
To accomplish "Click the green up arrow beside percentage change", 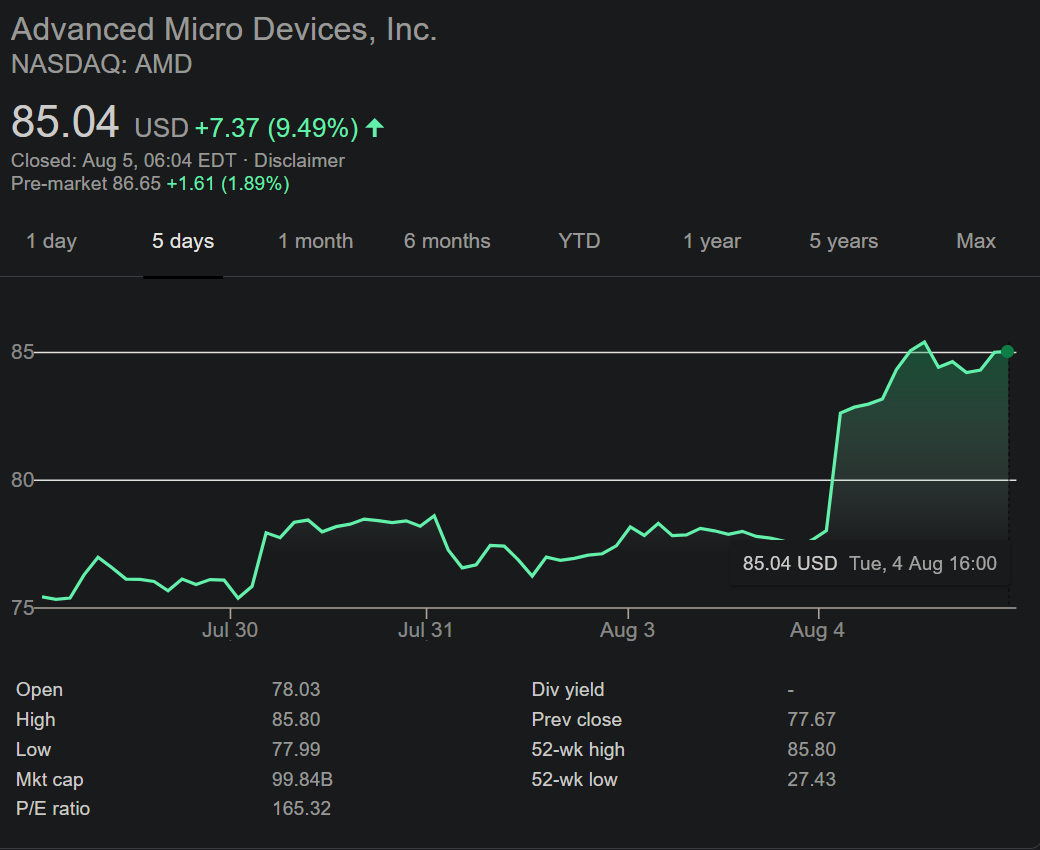I will [375, 128].
